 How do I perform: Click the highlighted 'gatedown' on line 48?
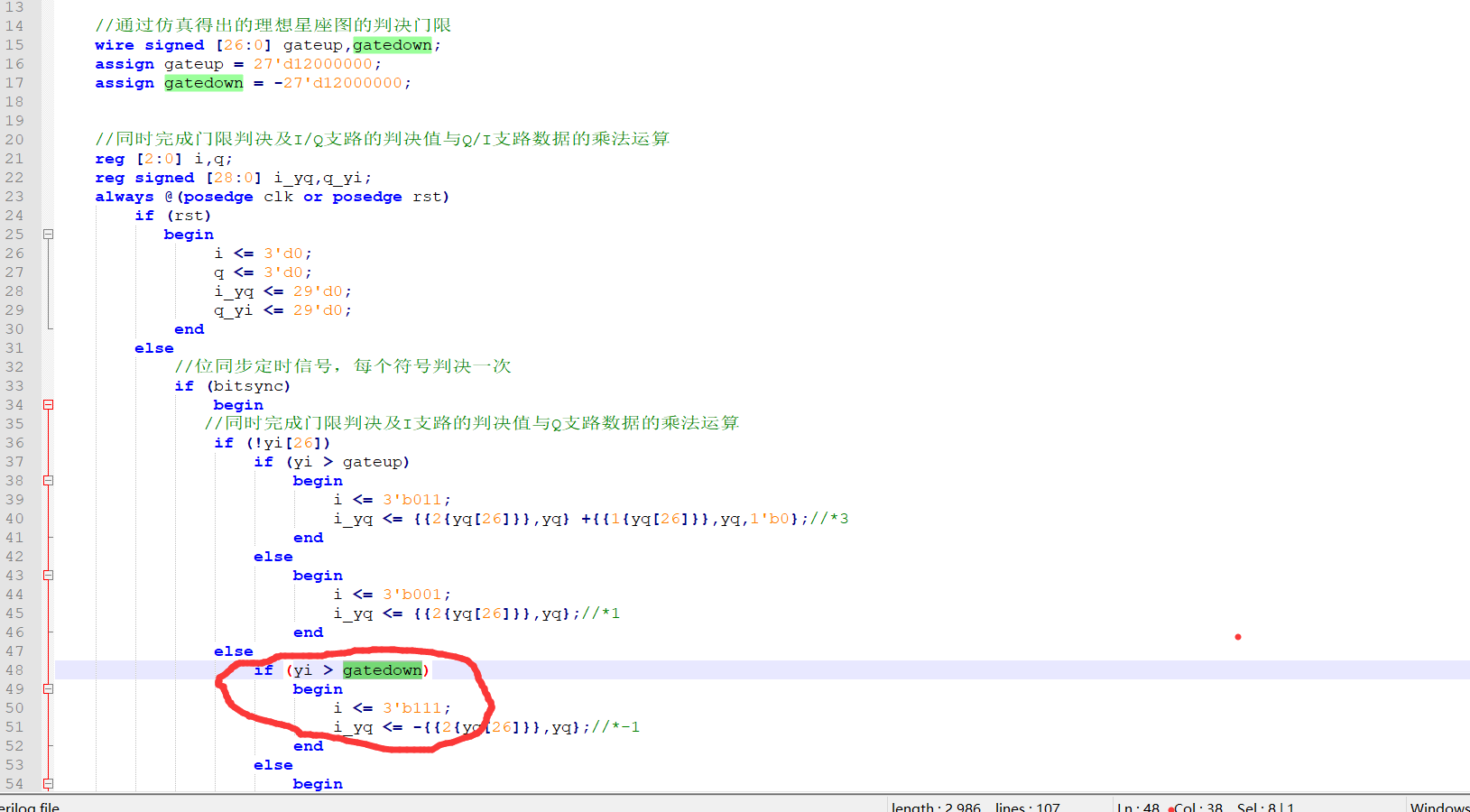(x=382, y=670)
